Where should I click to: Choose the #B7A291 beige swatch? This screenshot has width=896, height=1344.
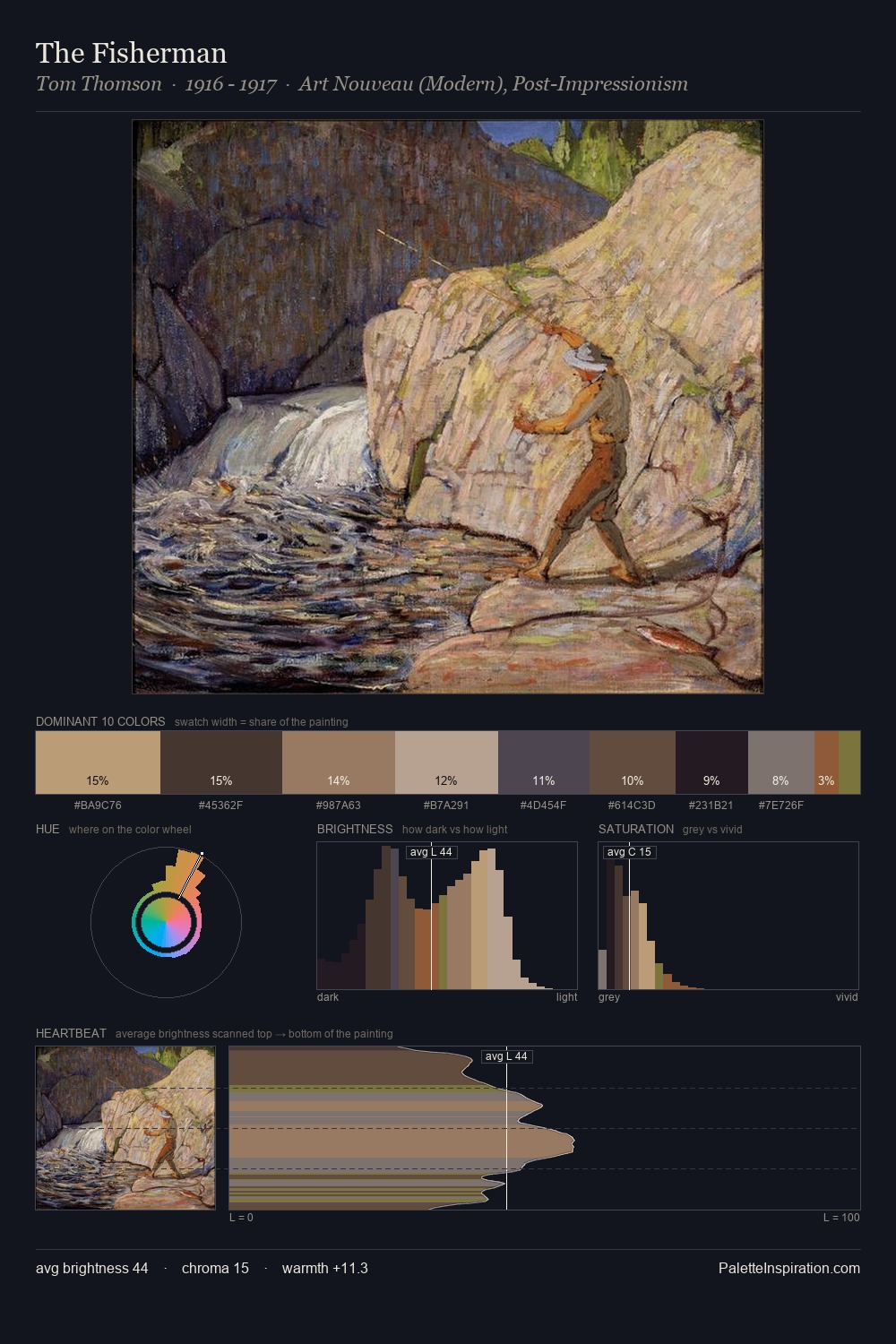(446, 762)
